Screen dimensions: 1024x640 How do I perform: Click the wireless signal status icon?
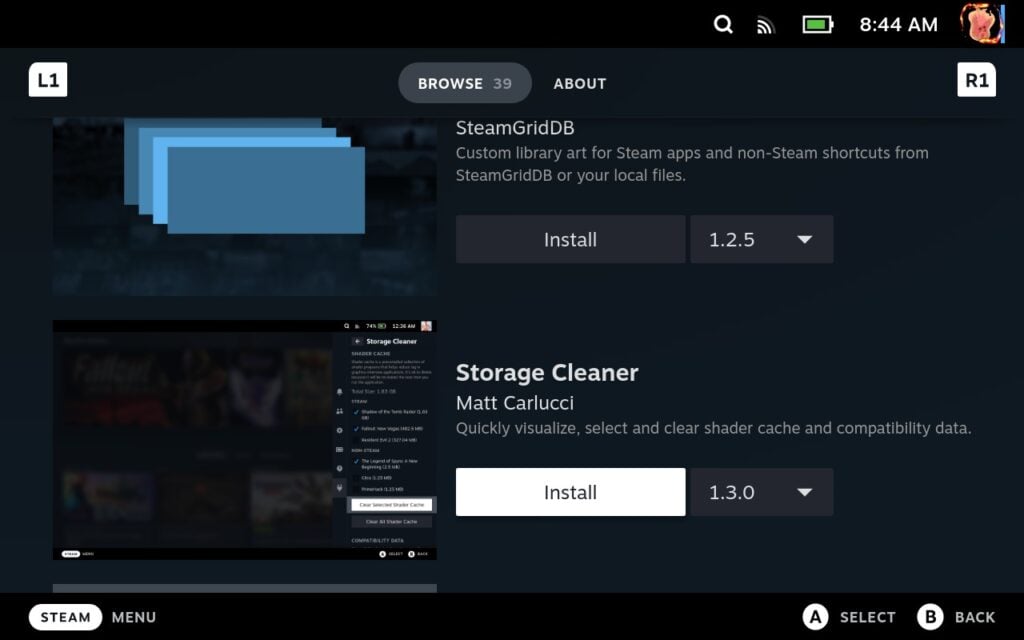pyautogui.click(x=766, y=25)
